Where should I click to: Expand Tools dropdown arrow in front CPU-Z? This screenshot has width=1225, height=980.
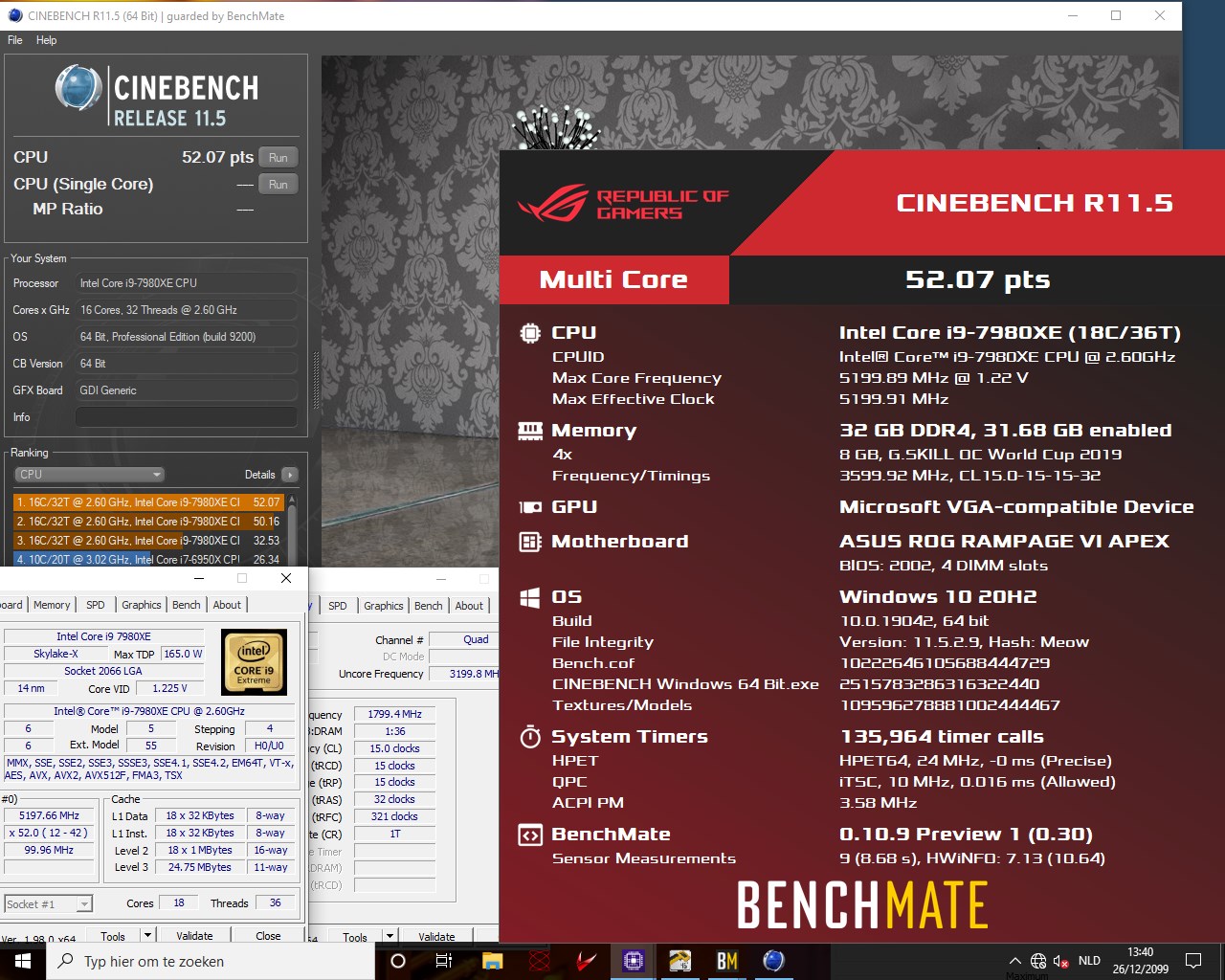click(147, 936)
